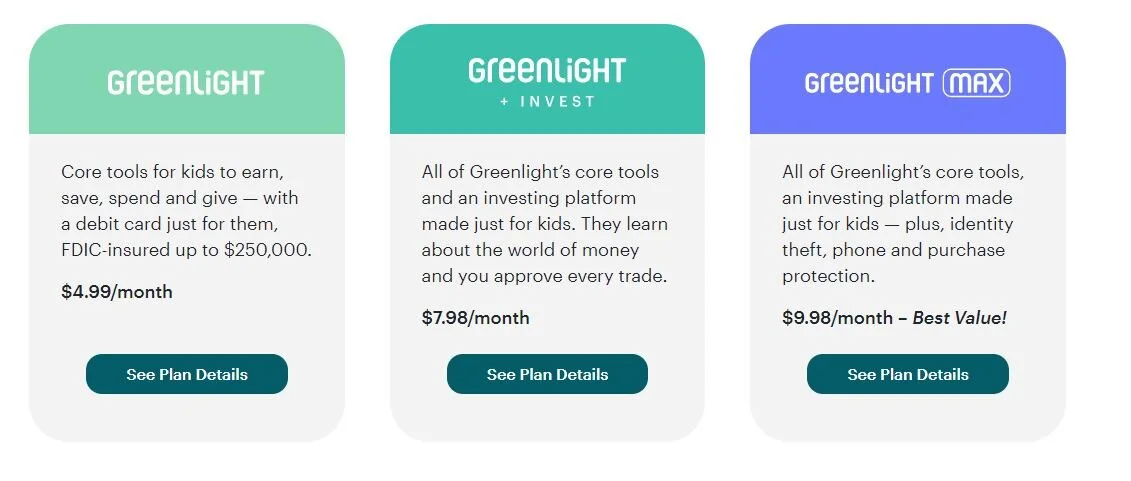1131x481 pixels.
Task: Pick the teal Invest header banner
Action: pyautogui.click(x=547, y=79)
